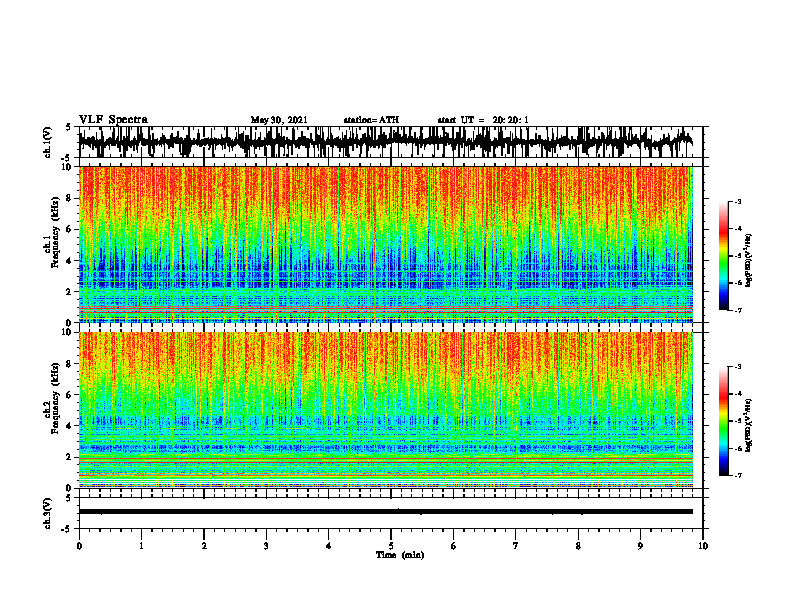Click time-axis tick label "2"

pos(204,546)
